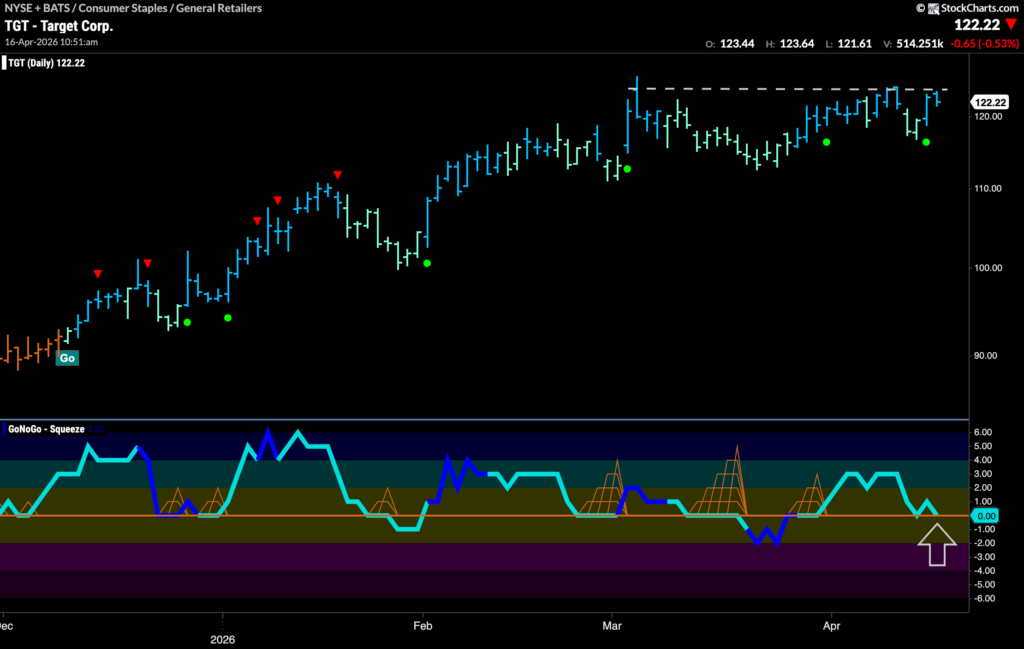The image size is (1024, 649).
Task: Click the red down arrow beside 122.22
Action: point(1012,25)
